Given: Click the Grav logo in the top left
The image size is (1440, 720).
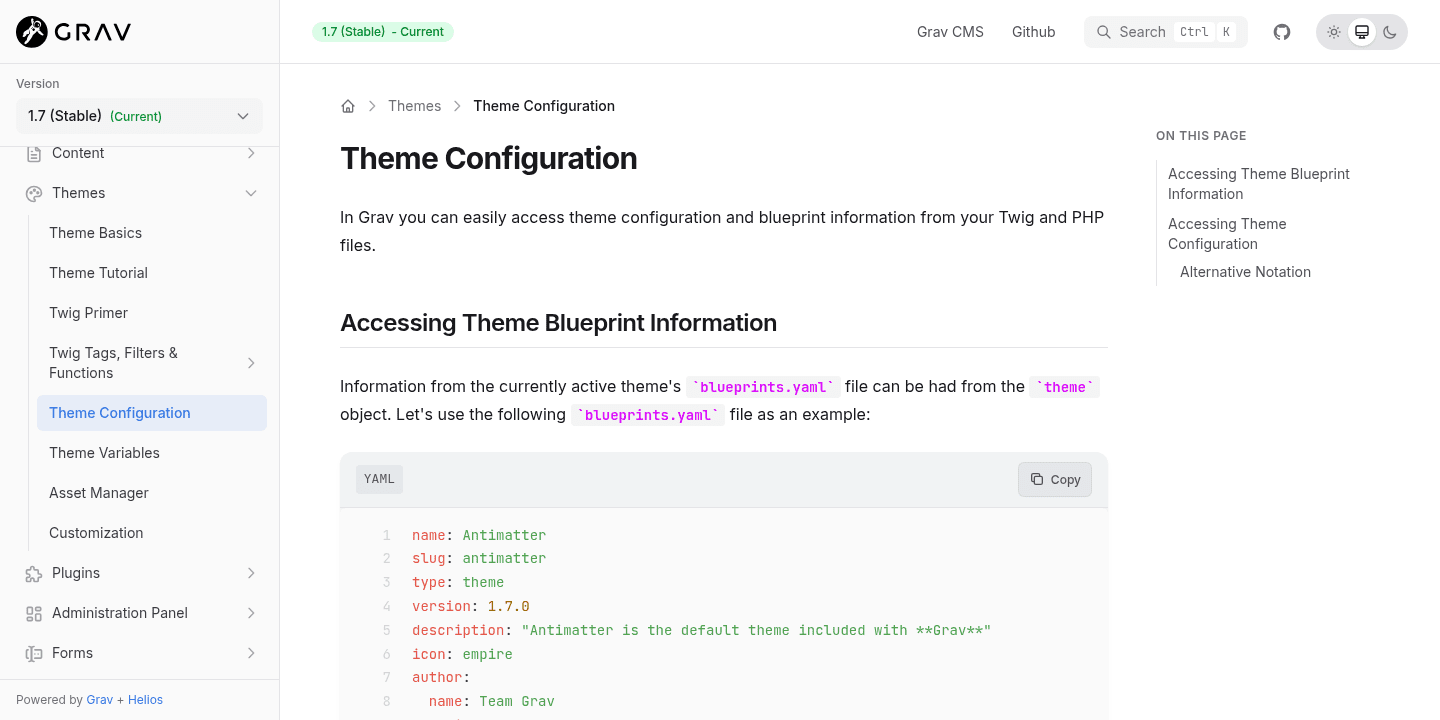Looking at the screenshot, I should pos(71,31).
